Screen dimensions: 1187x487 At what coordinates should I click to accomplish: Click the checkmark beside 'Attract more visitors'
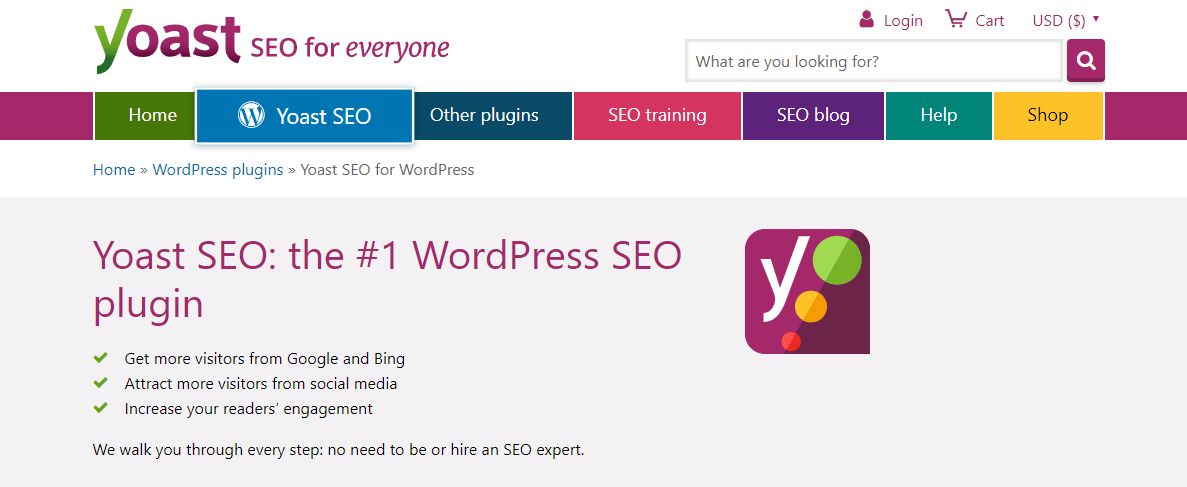point(100,382)
